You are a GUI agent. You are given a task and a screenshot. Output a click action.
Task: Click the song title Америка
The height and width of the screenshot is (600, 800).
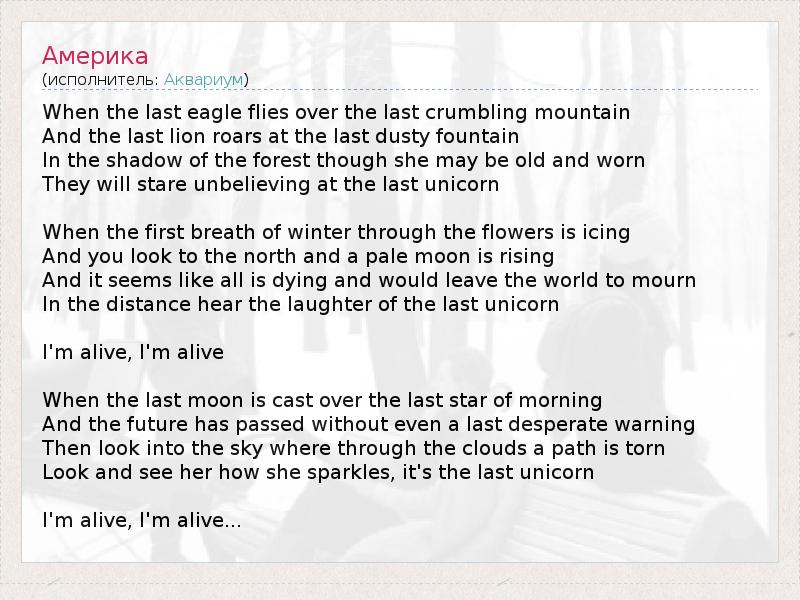point(95,54)
